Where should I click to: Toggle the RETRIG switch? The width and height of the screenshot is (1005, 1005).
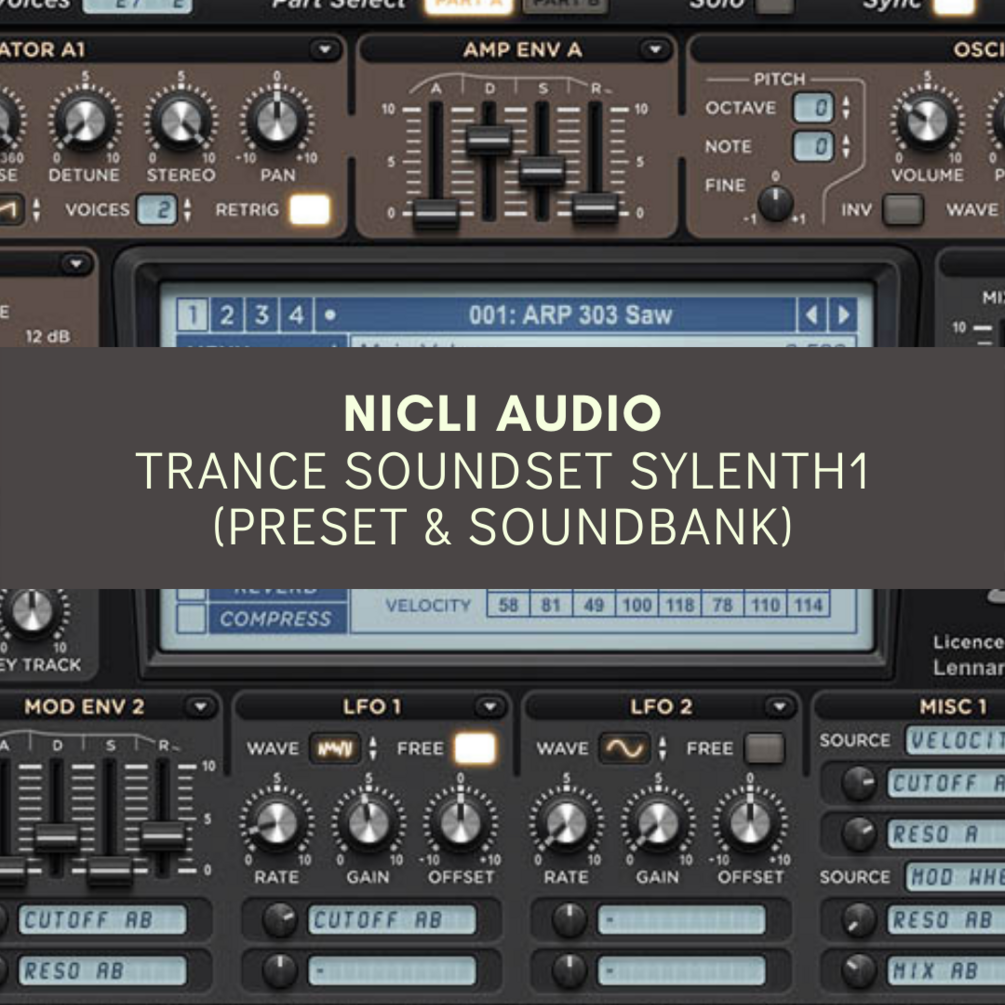pos(310,210)
